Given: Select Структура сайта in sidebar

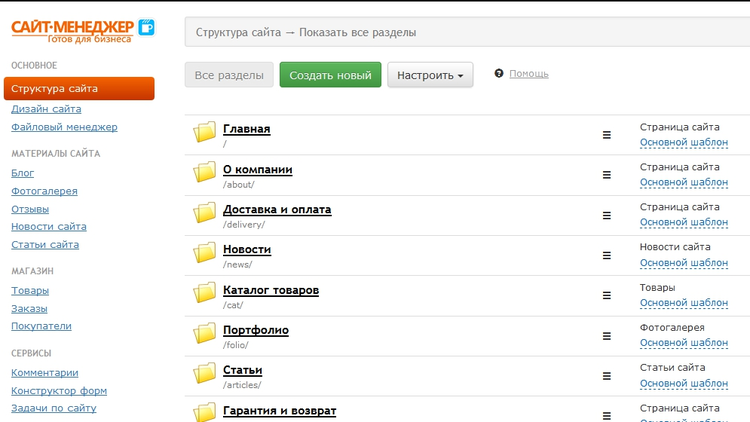Looking at the screenshot, I should click(79, 89).
